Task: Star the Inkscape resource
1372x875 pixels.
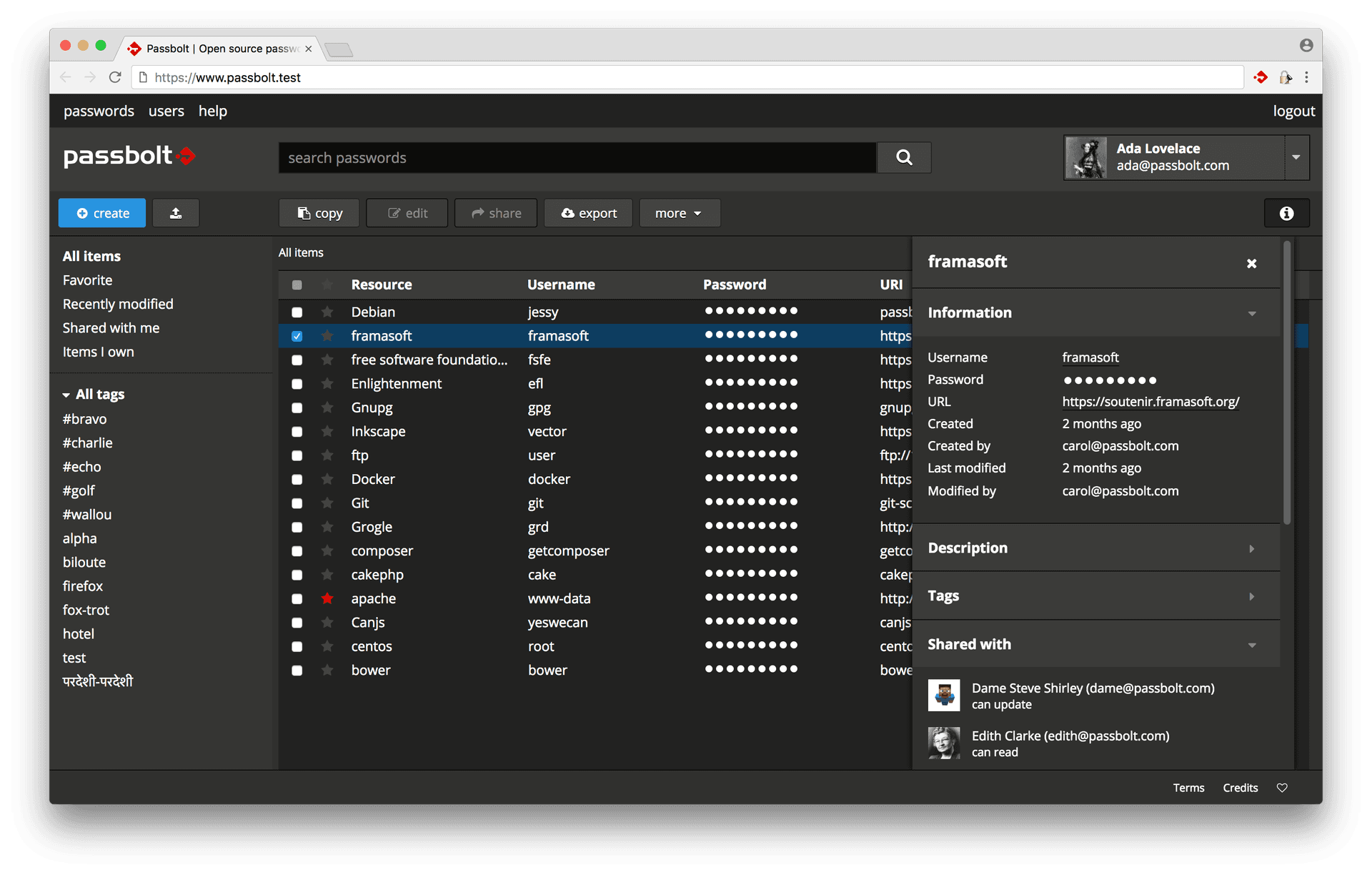Action: pyautogui.click(x=327, y=432)
